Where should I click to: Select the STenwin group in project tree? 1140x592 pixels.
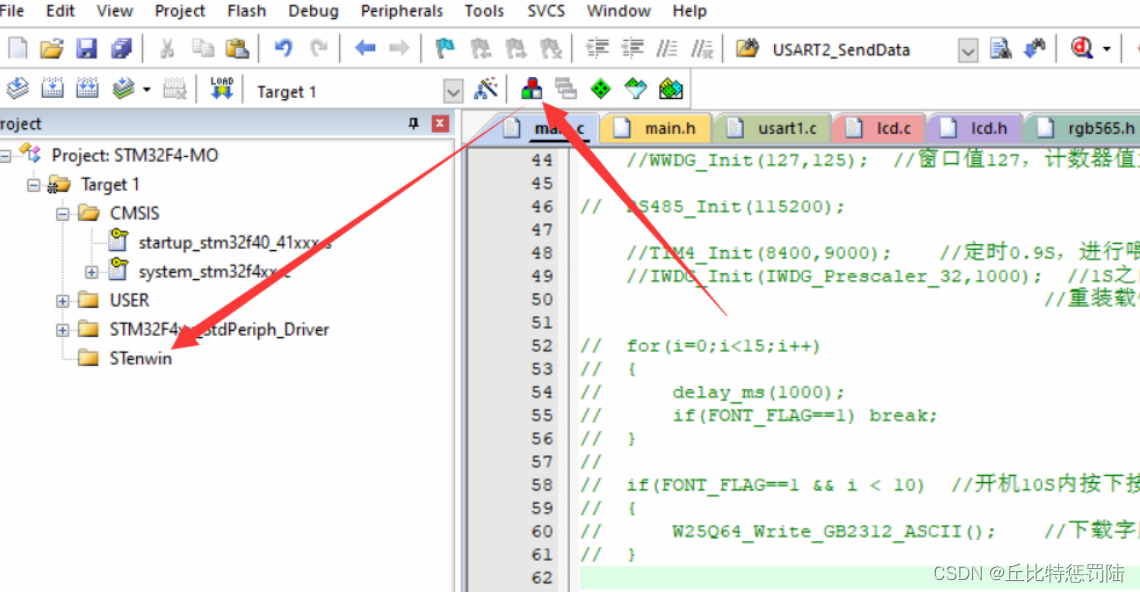(140, 359)
